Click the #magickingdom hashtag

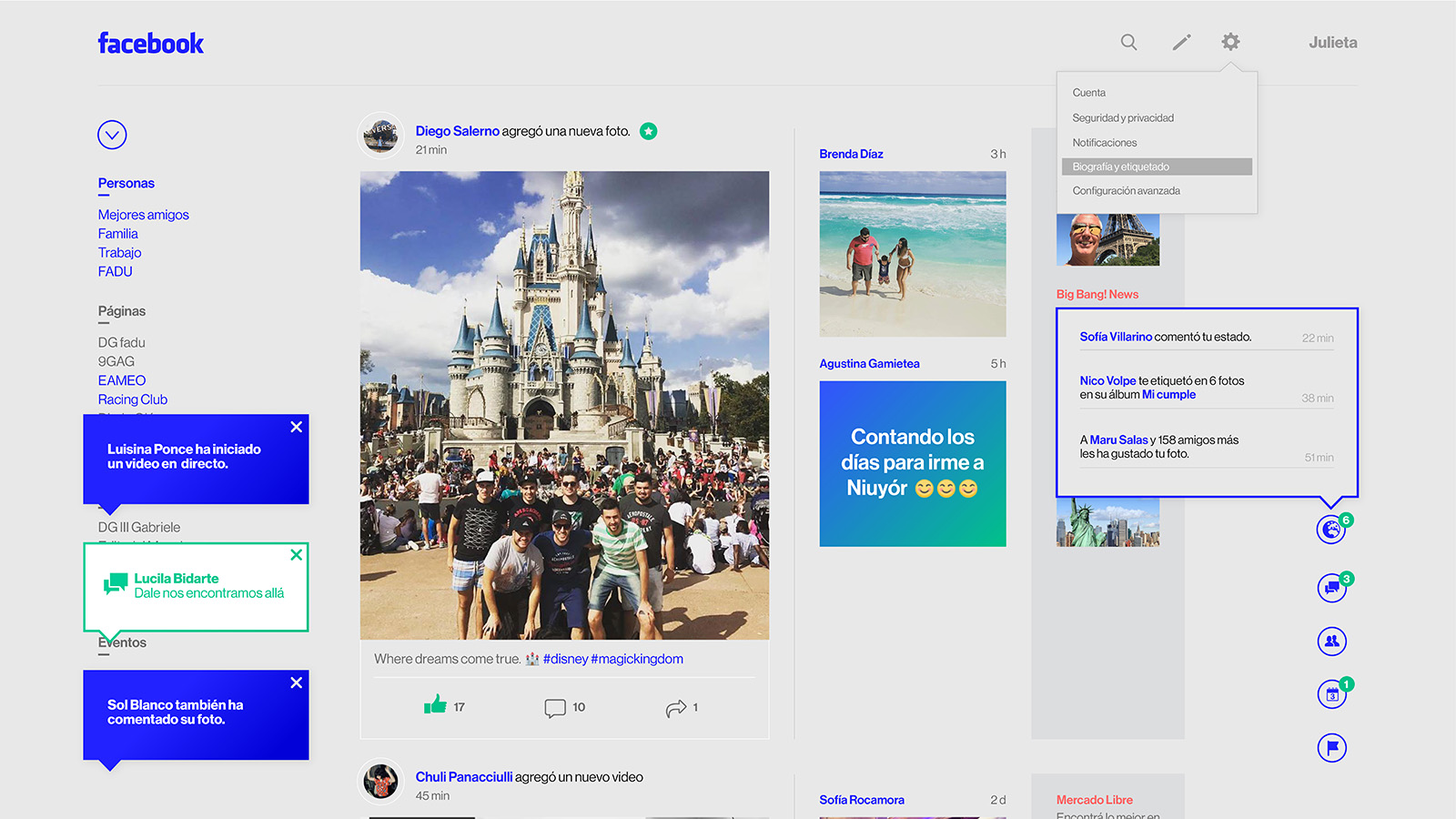[637, 659]
